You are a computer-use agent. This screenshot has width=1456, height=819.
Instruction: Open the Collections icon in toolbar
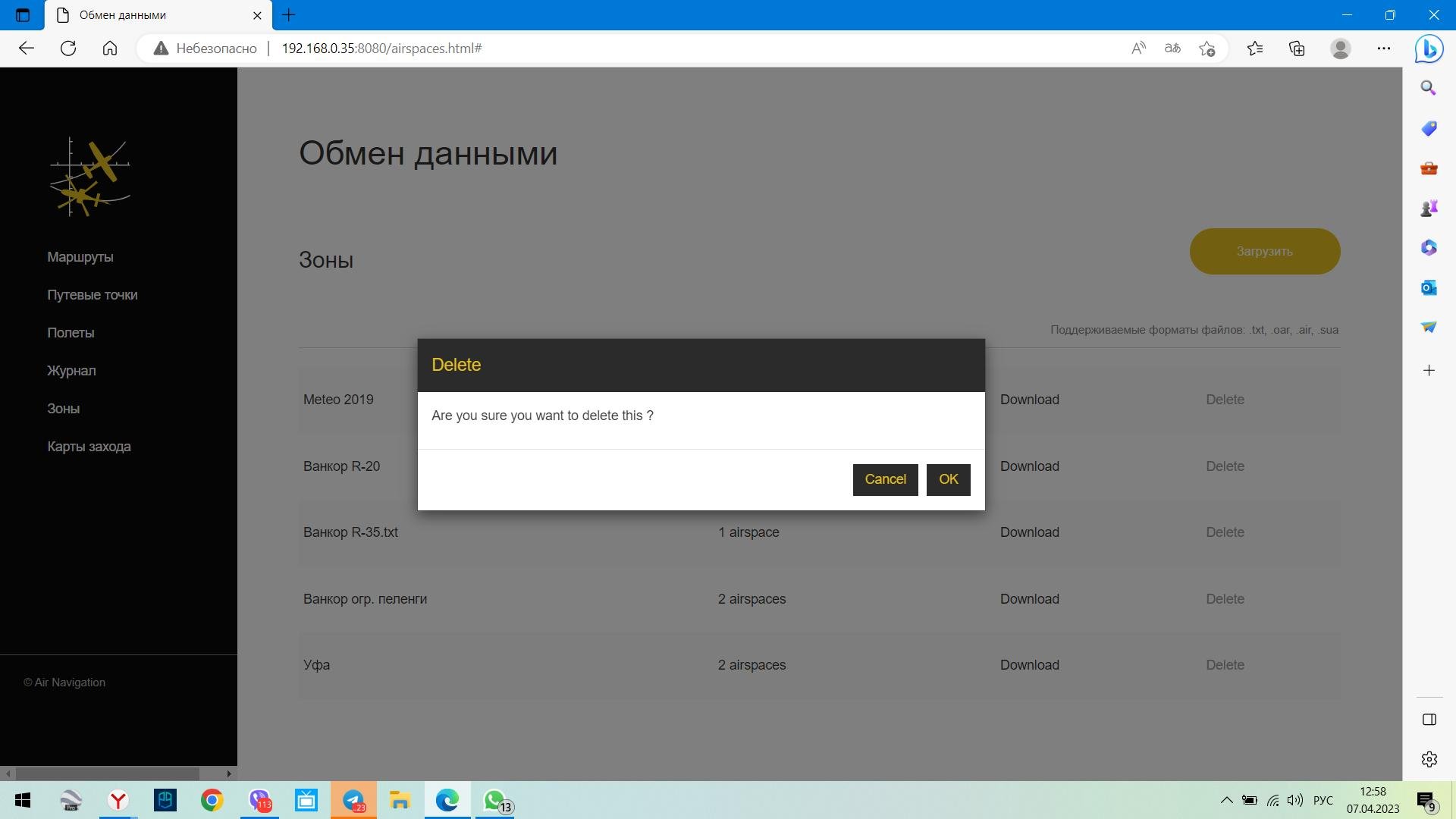click(1297, 49)
